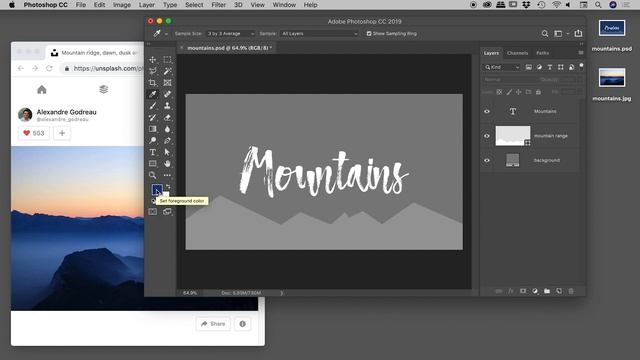Open Alexandre Godreau profile link
The image size is (640, 360).
point(67,112)
